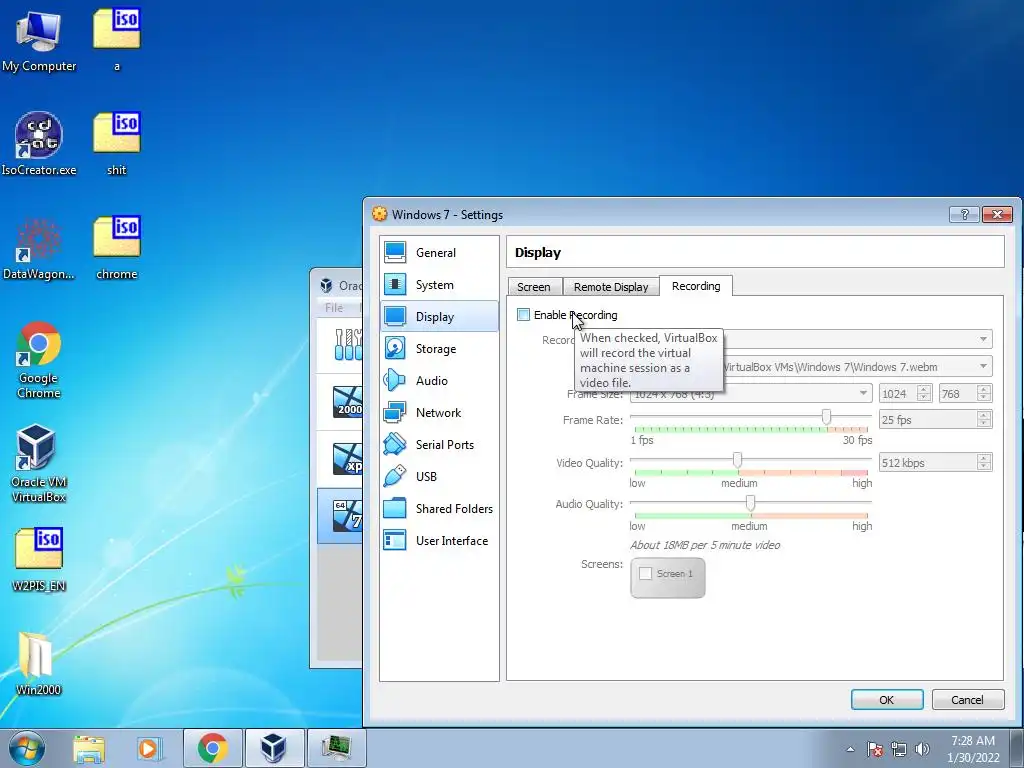The height and width of the screenshot is (768, 1024).
Task: Select the Oracle VM VirtualBox desktop shortcut
Action: (39, 463)
